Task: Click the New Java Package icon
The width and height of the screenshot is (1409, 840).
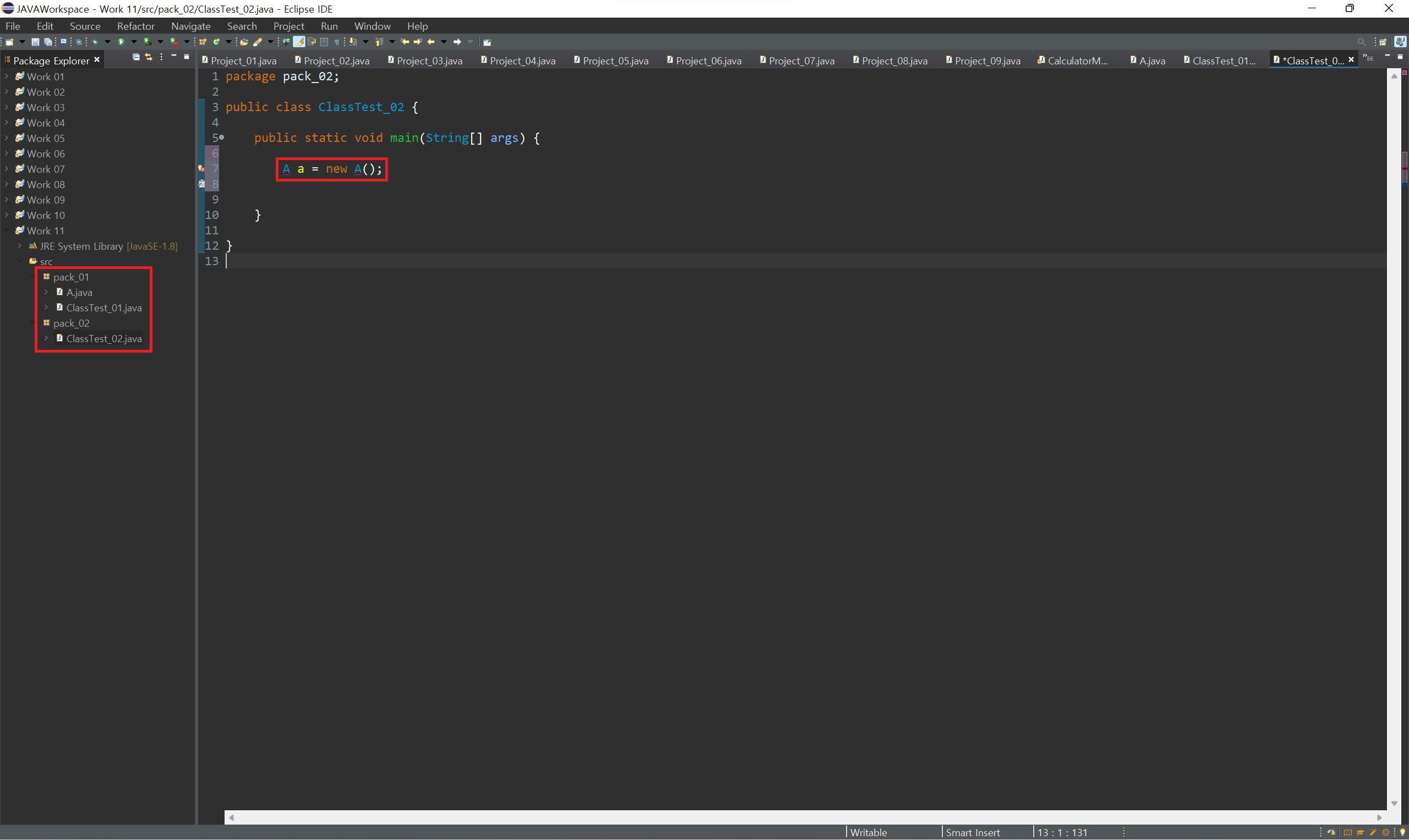Action: (x=203, y=42)
